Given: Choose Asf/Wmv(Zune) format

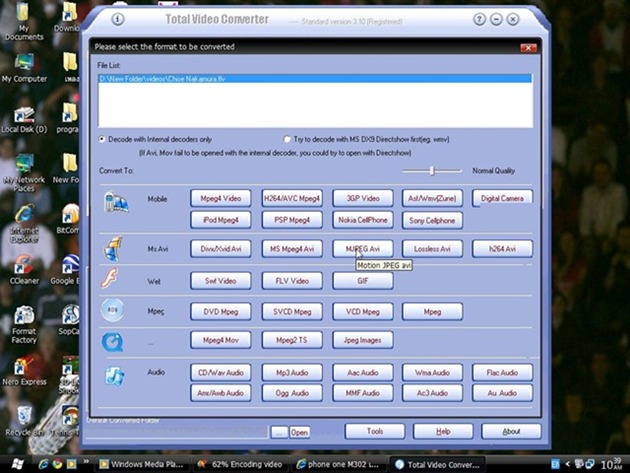Looking at the screenshot, I should click(x=432, y=198).
